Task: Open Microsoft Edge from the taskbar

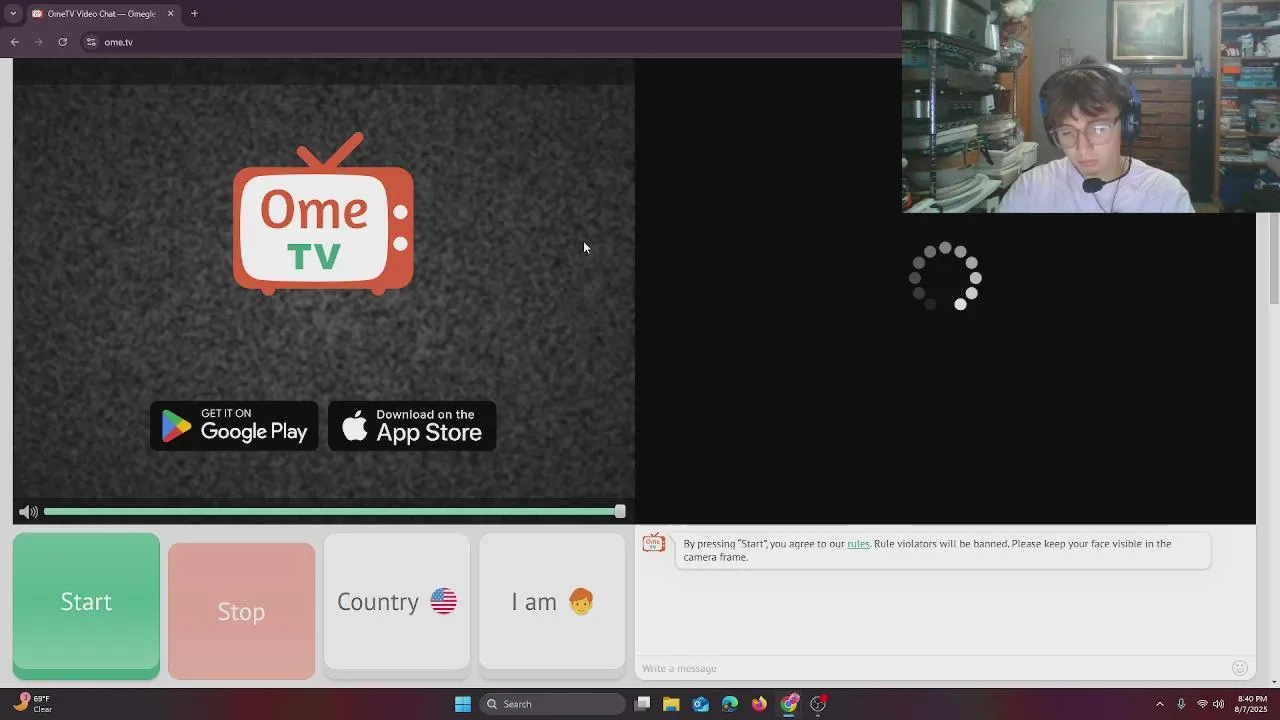Action: click(730, 704)
